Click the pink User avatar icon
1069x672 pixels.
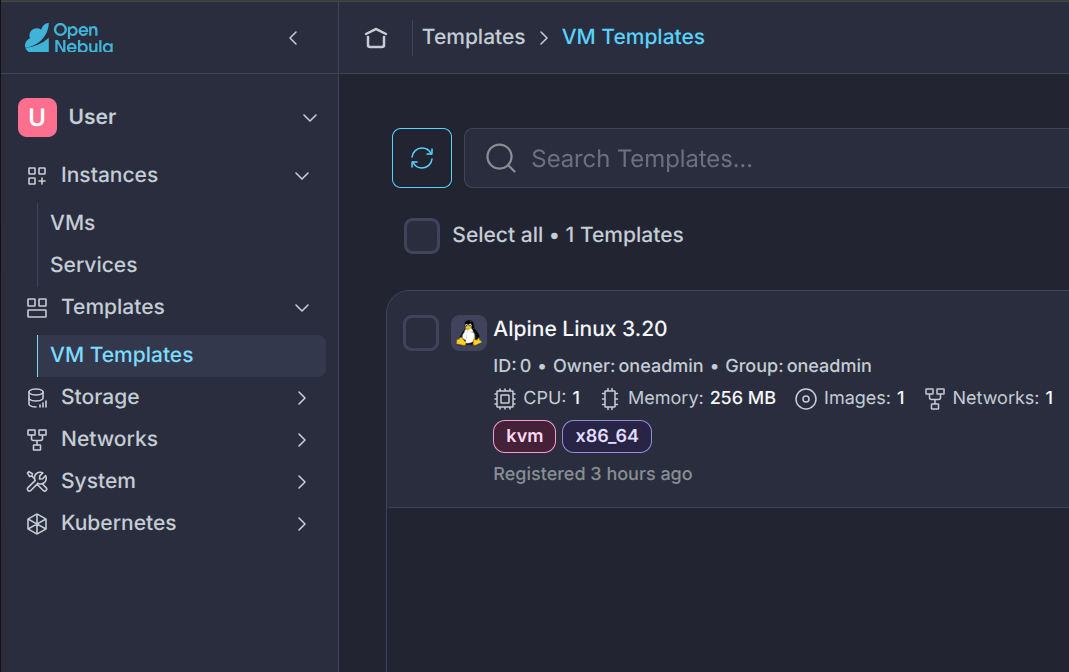point(37,117)
